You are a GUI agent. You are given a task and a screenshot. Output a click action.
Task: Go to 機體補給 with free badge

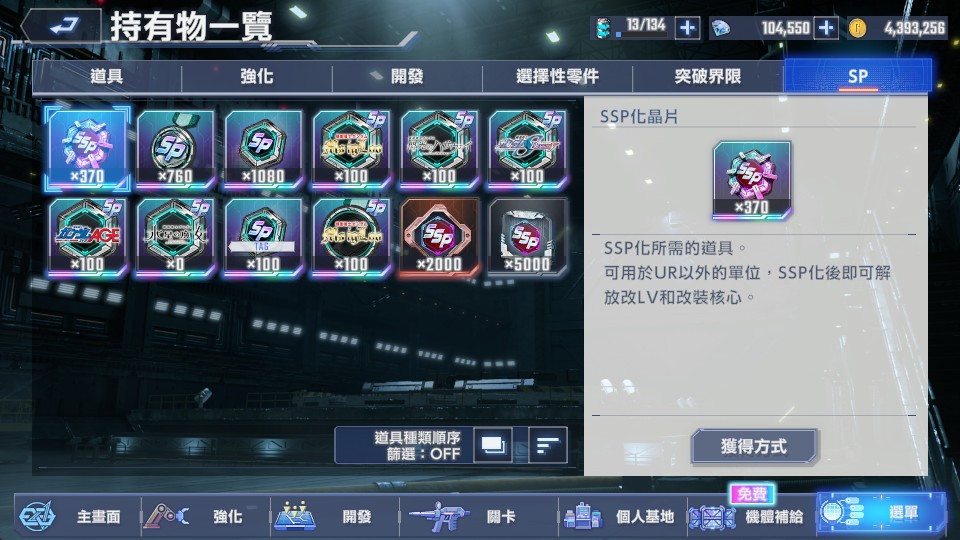746,516
